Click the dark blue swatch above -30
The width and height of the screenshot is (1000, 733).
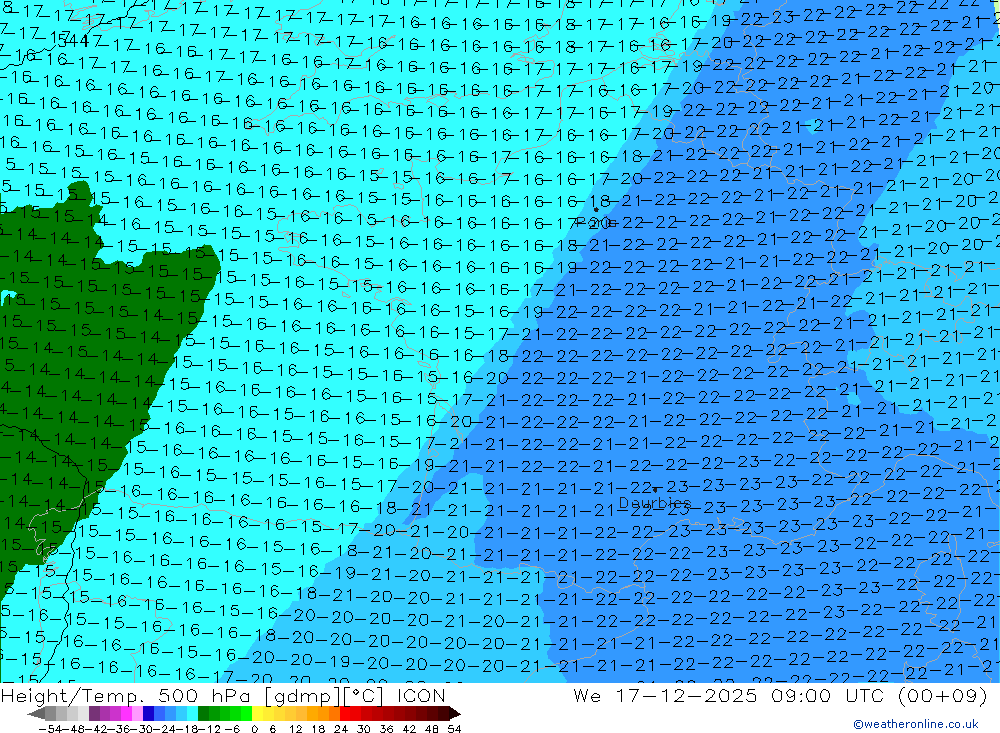(x=149, y=713)
